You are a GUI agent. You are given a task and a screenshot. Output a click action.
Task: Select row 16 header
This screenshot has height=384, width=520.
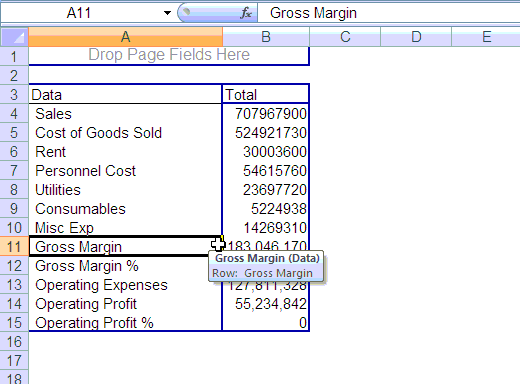[x=14, y=341]
